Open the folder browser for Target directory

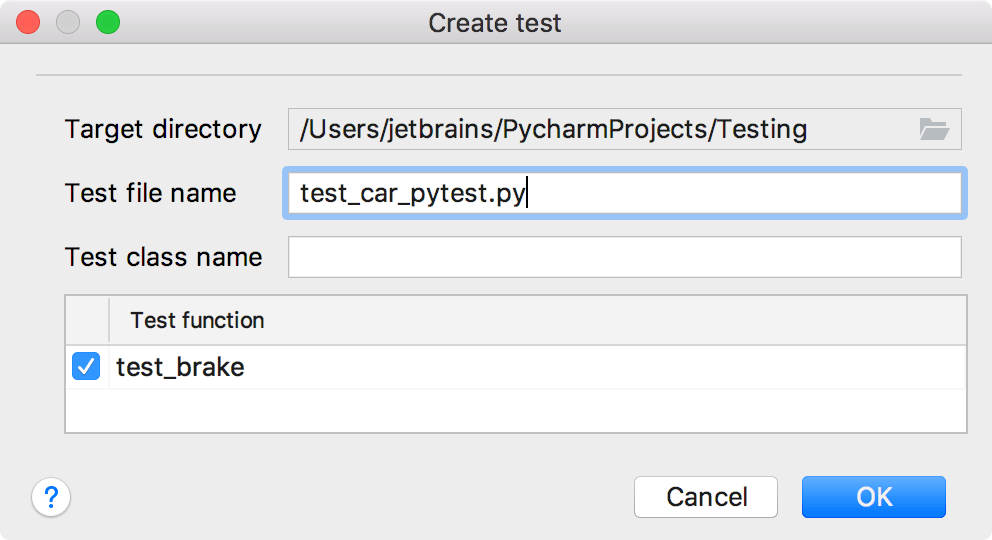tap(934, 129)
